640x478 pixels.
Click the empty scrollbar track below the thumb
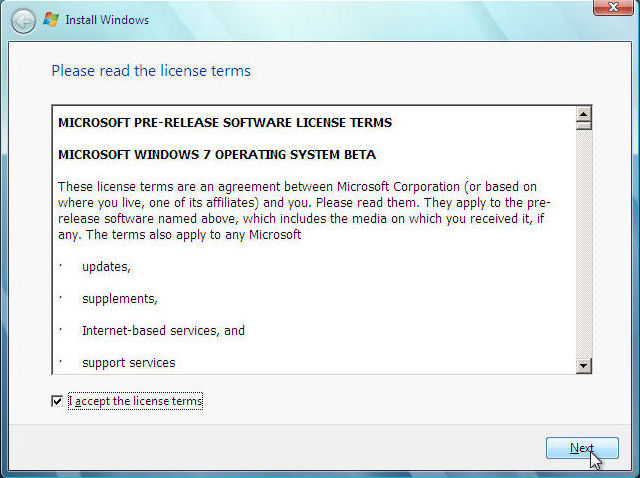point(584,250)
